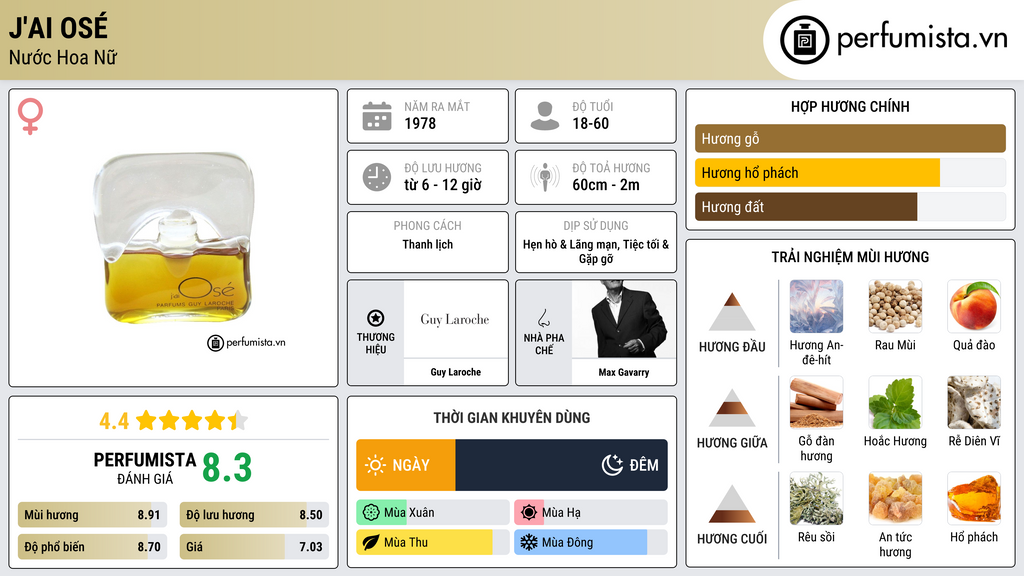1024x576 pixels.
Task: Click the Hương An-đê-hít note image
Action: point(816,307)
